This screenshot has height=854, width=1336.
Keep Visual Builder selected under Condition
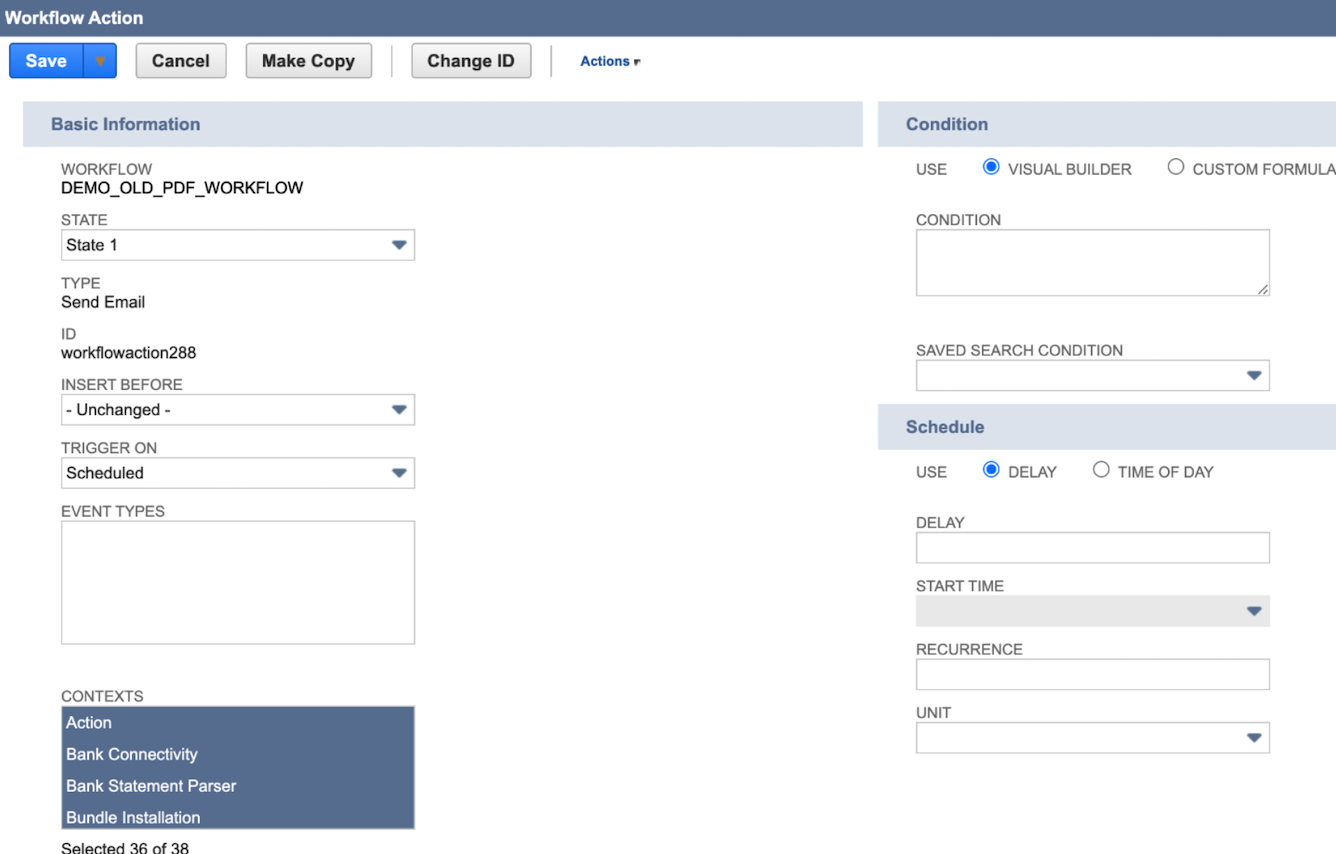click(990, 166)
